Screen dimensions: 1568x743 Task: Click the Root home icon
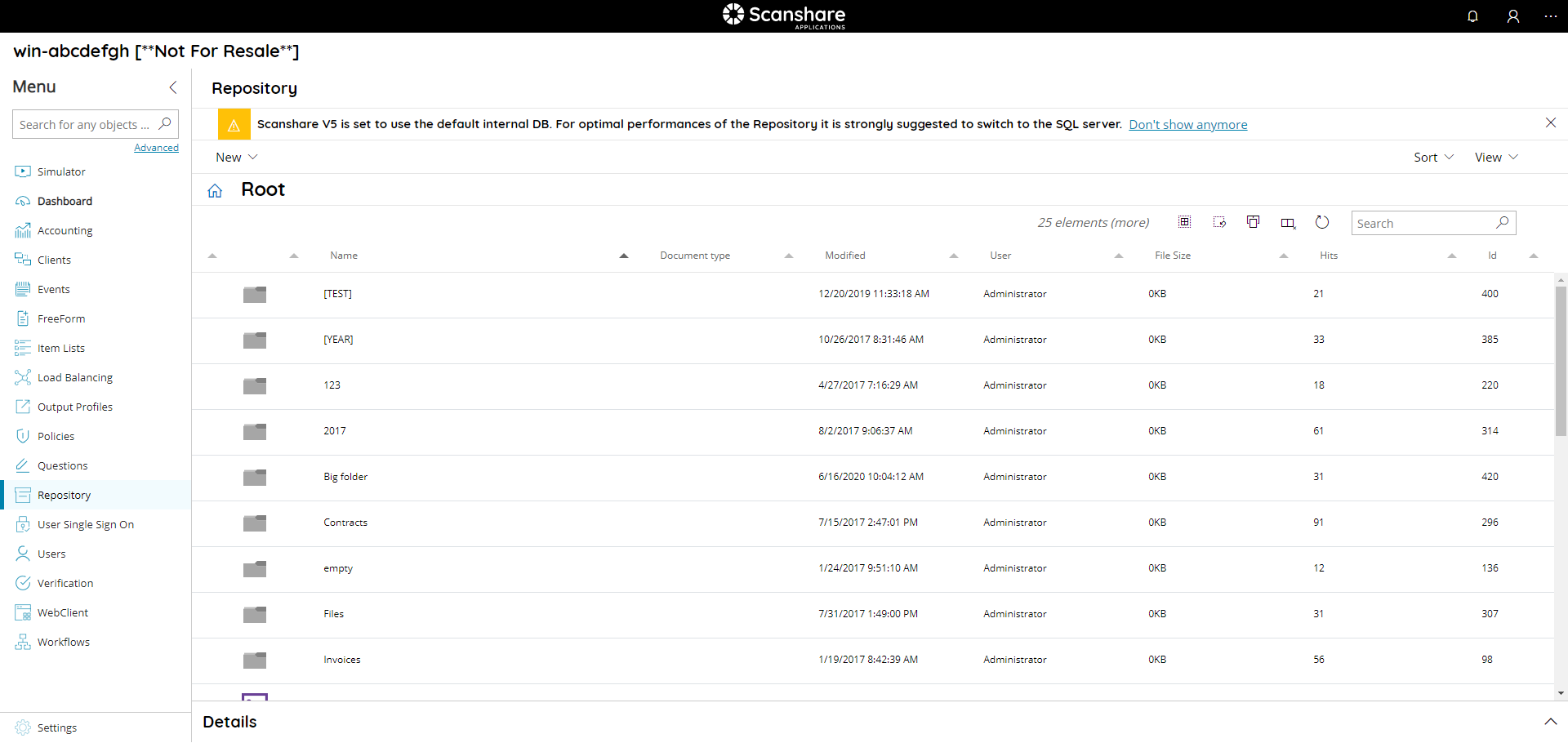214,189
